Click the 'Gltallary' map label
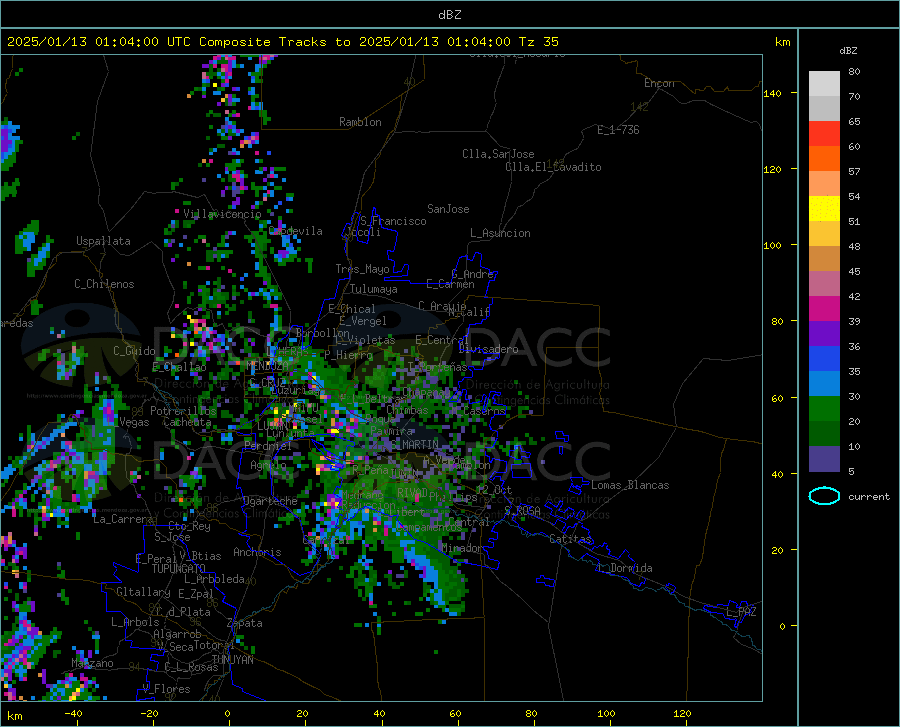This screenshot has height=727, width=900. [143, 592]
